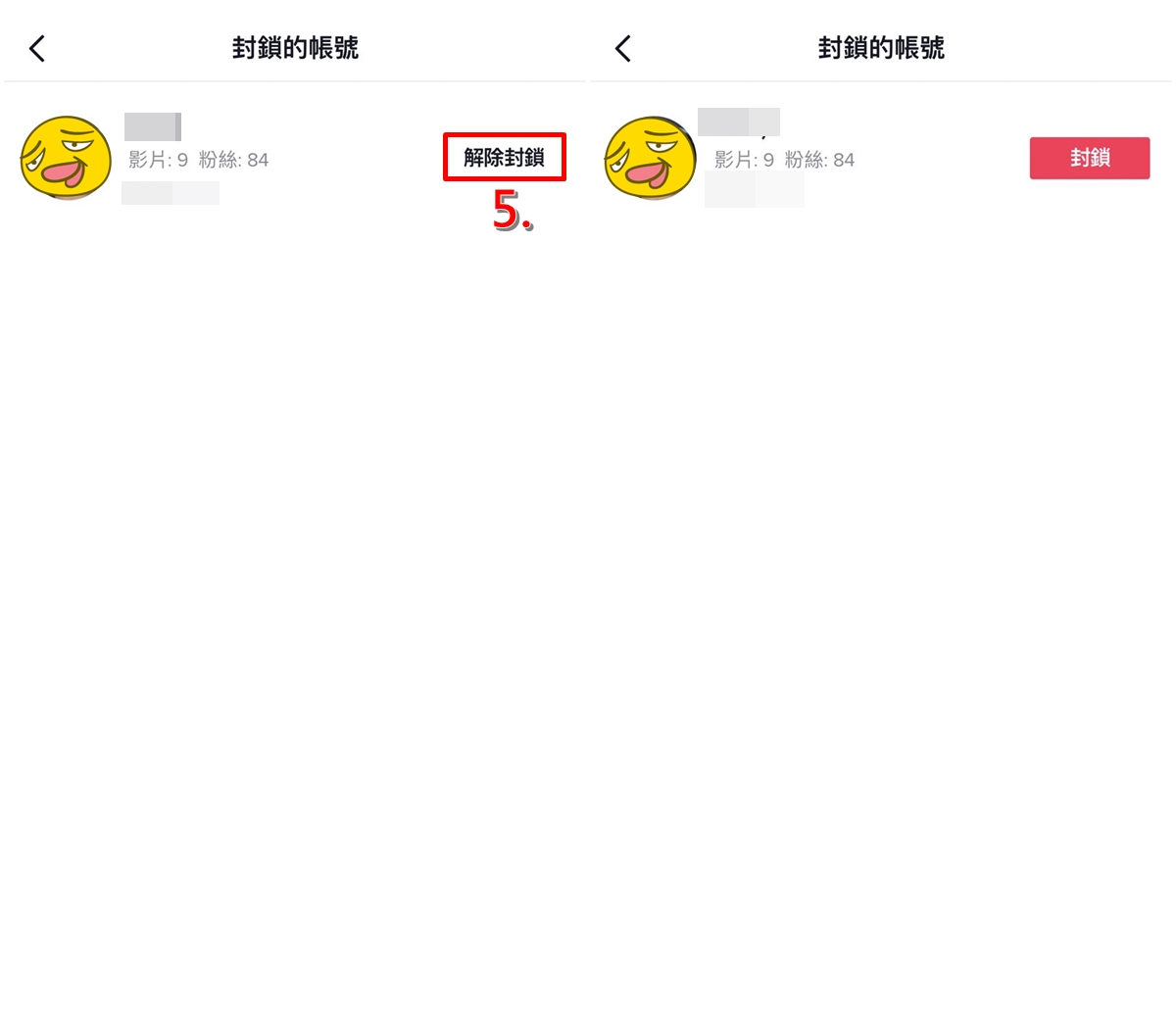Click 影片: 9 count in red 封鎖 row
This screenshot has height=1029, width=1176.
744,160
